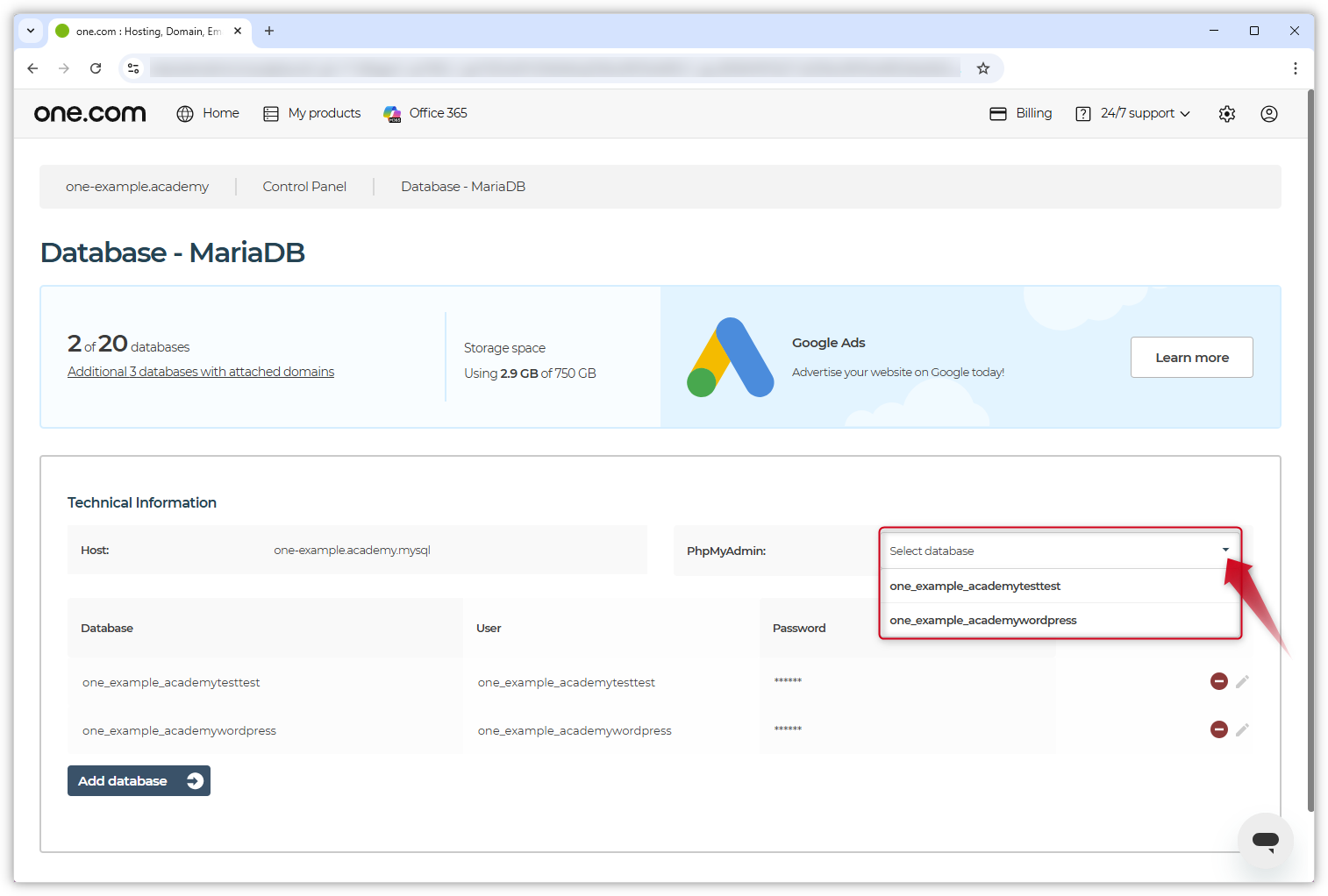
Task: Delete the one_example_academytesttest database
Action: coord(1218,681)
